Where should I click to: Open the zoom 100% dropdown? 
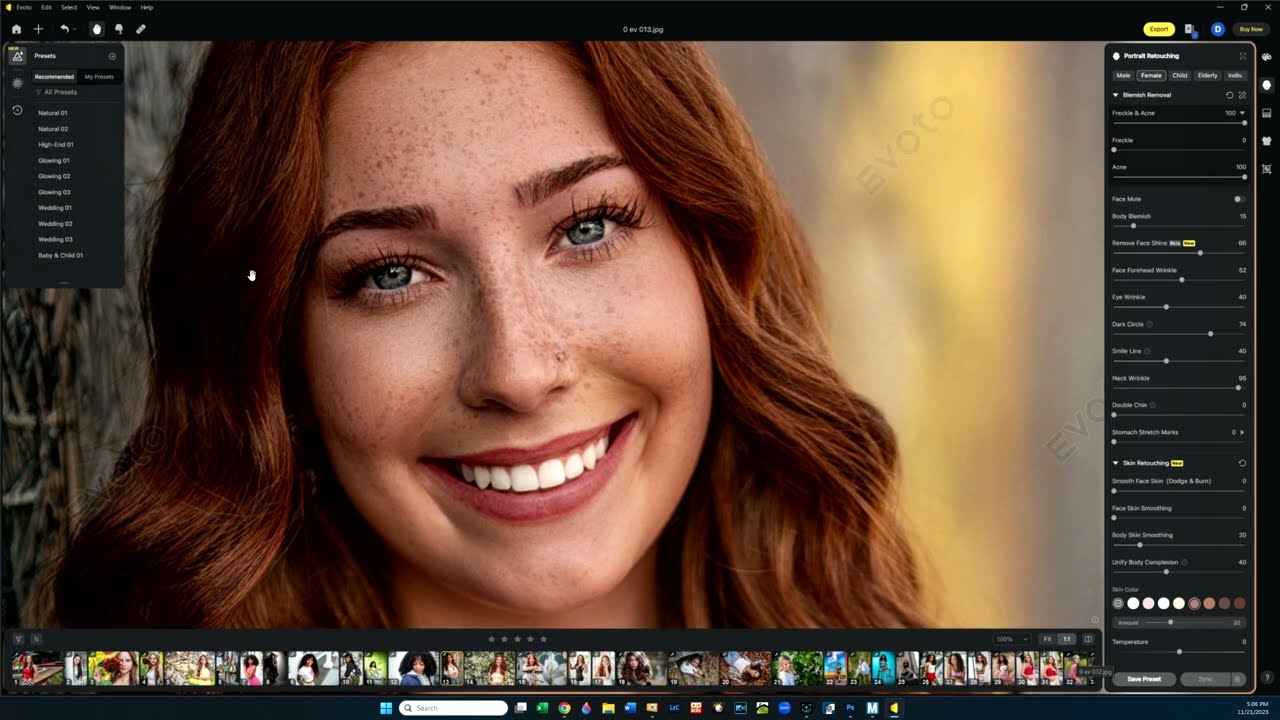(1012, 639)
